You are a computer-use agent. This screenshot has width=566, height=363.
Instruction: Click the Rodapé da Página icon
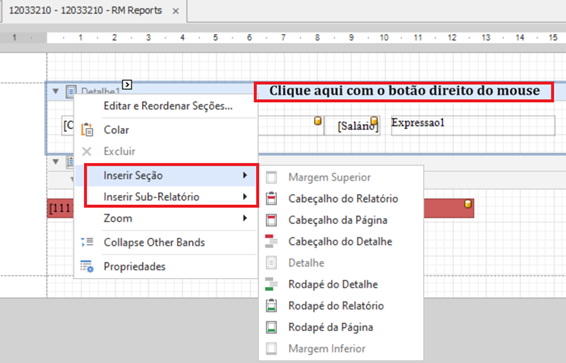click(x=271, y=327)
